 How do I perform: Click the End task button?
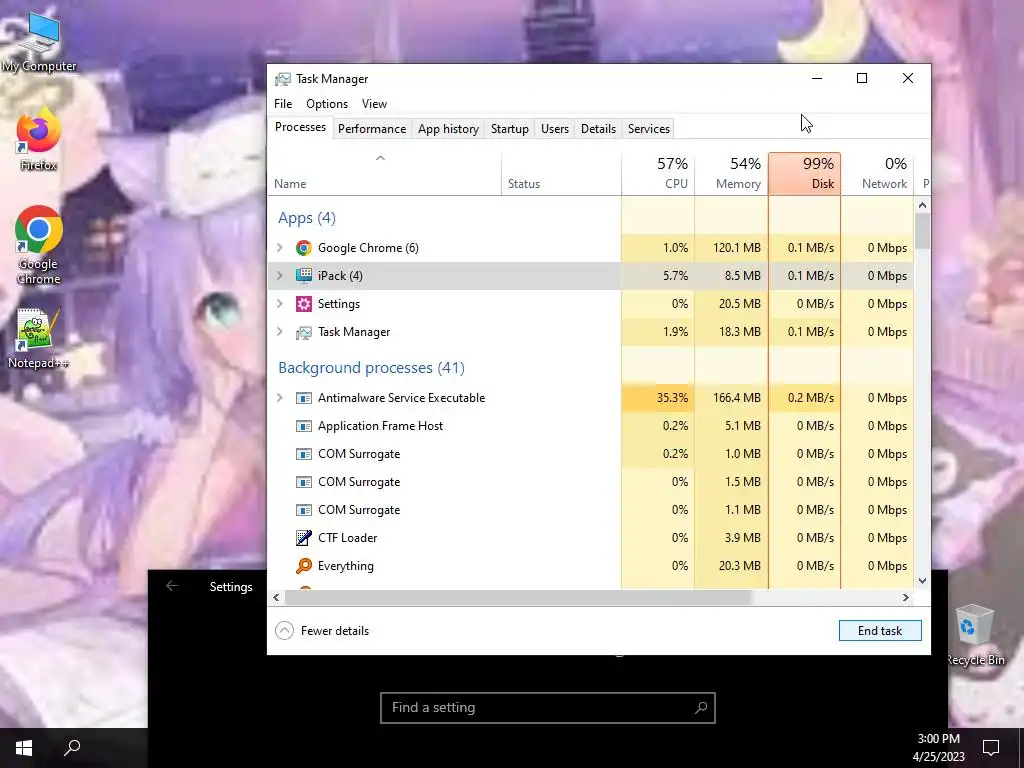pos(880,631)
